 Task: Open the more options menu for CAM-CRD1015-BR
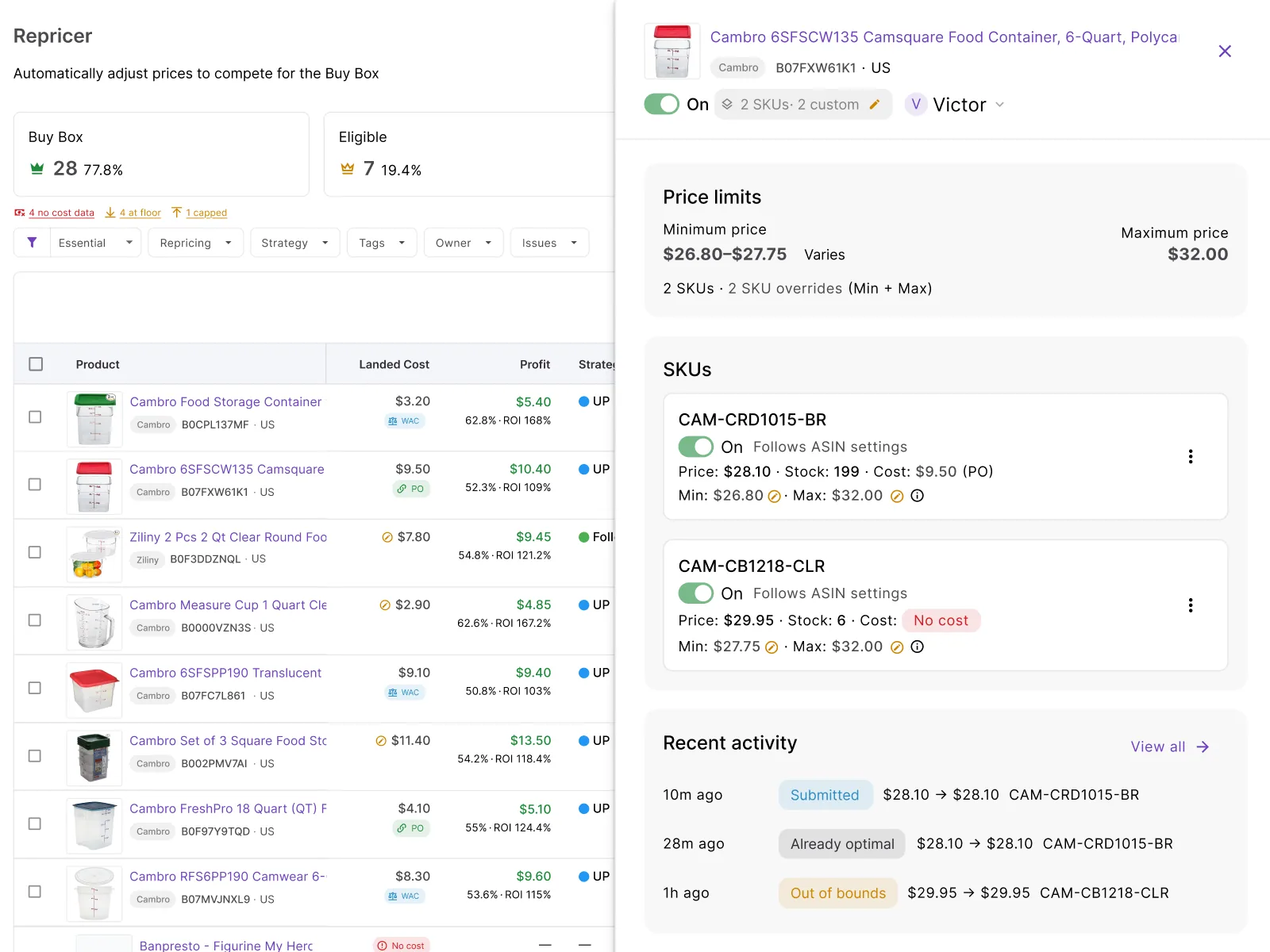click(1191, 456)
